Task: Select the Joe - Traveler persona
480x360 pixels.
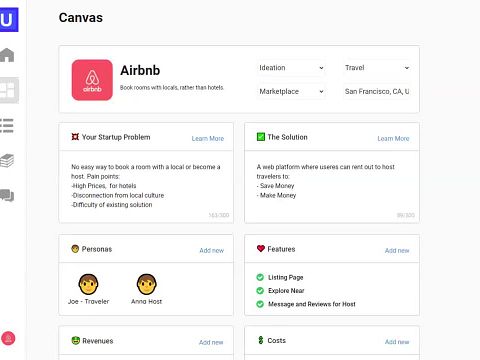Action: tap(88, 289)
